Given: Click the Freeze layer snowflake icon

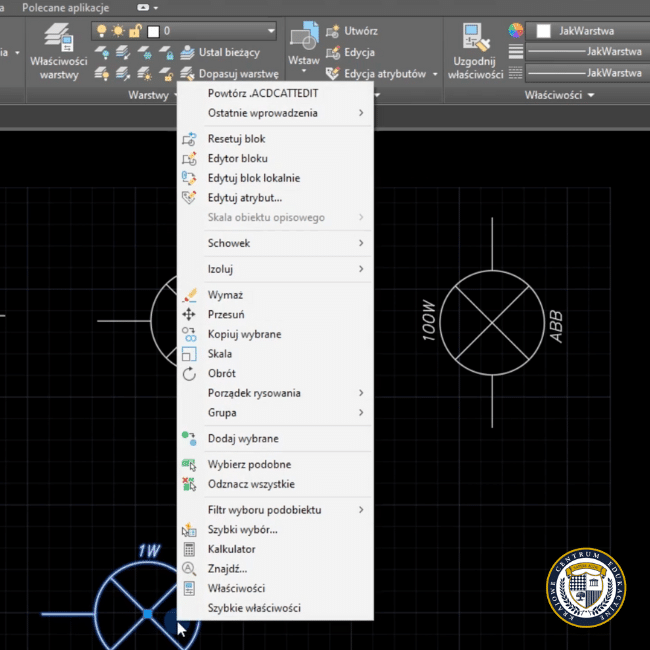Looking at the screenshot, I should tap(144, 53).
